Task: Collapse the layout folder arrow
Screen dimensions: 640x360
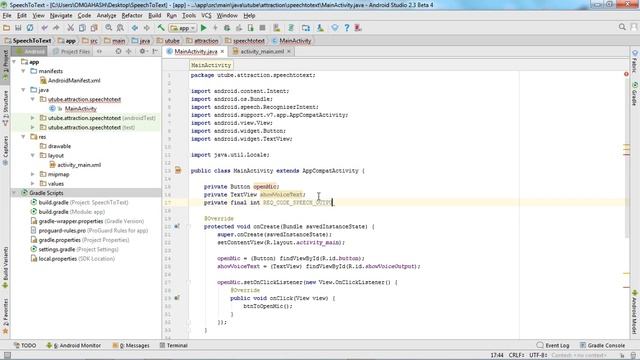Action: tap(33, 156)
